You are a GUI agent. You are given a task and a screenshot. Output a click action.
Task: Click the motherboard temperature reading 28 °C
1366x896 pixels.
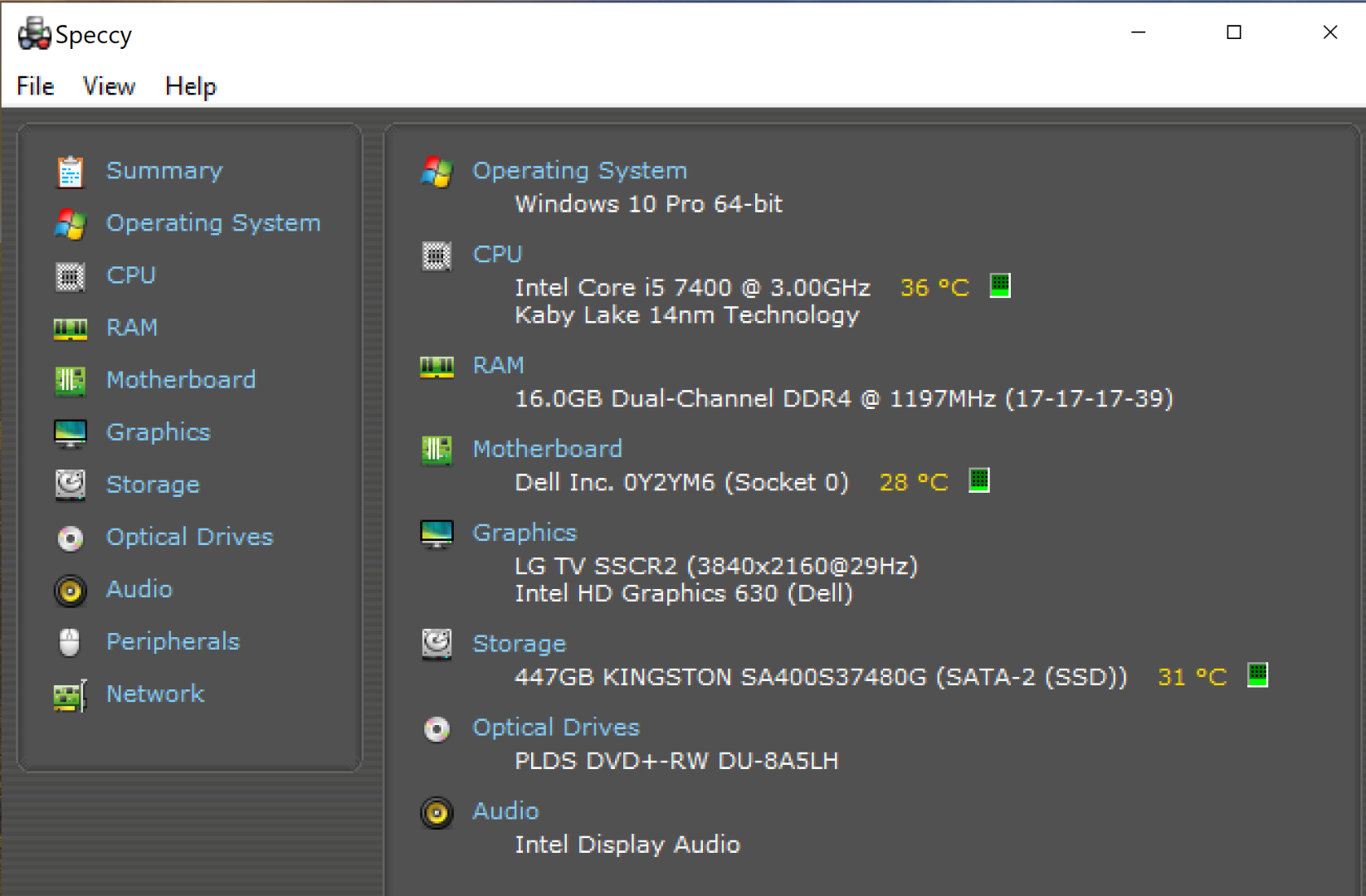point(913,483)
